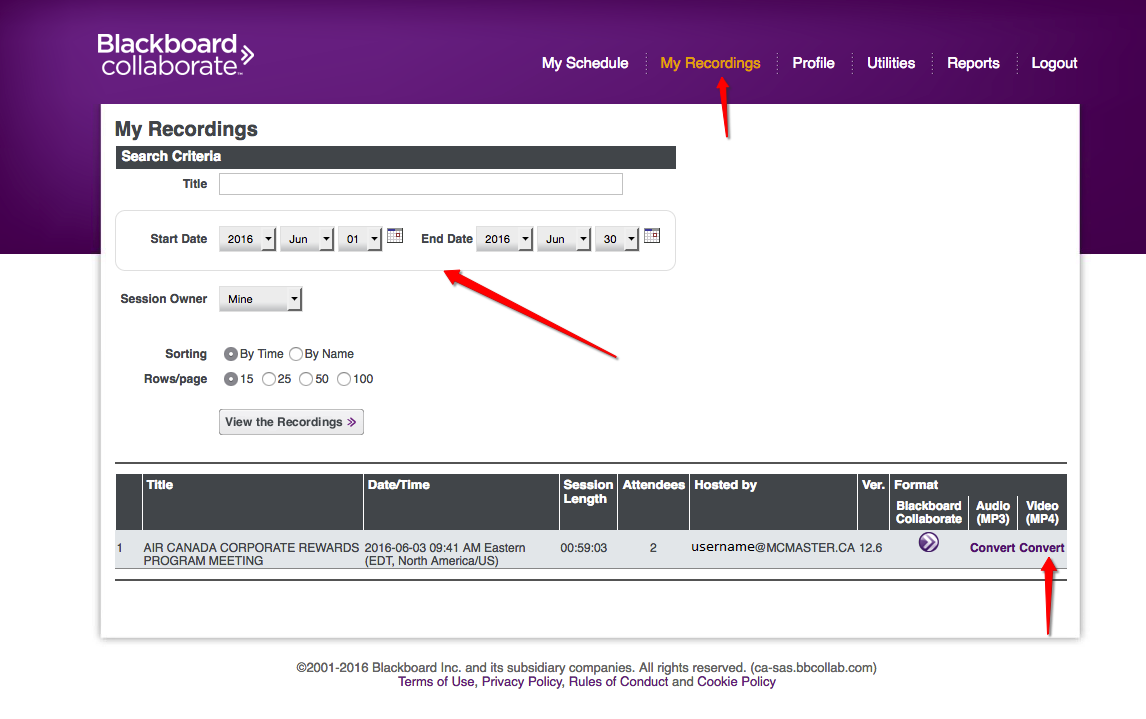Open the Start Date calendar picker icon

click(x=395, y=236)
